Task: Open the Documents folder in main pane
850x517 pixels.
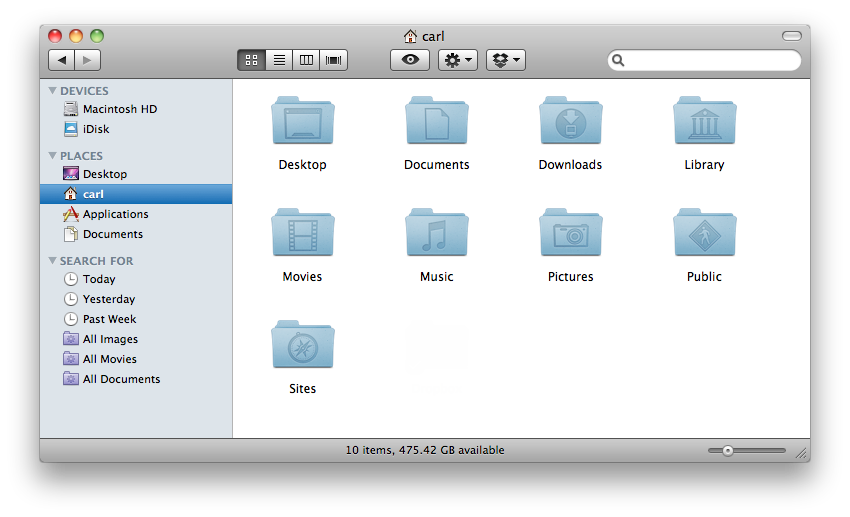Action: tap(436, 120)
